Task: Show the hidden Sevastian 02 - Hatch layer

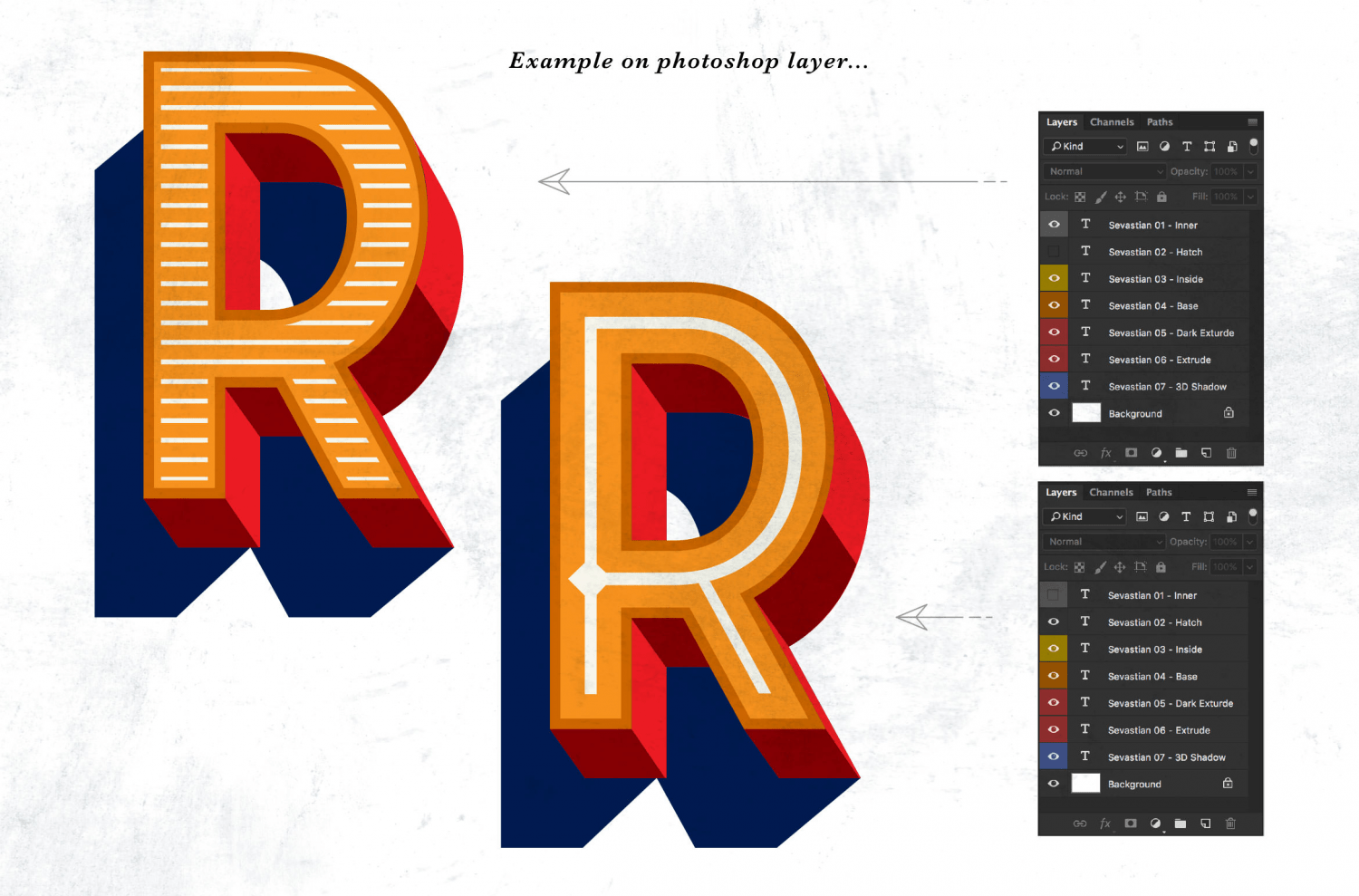Action: pos(1054,252)
